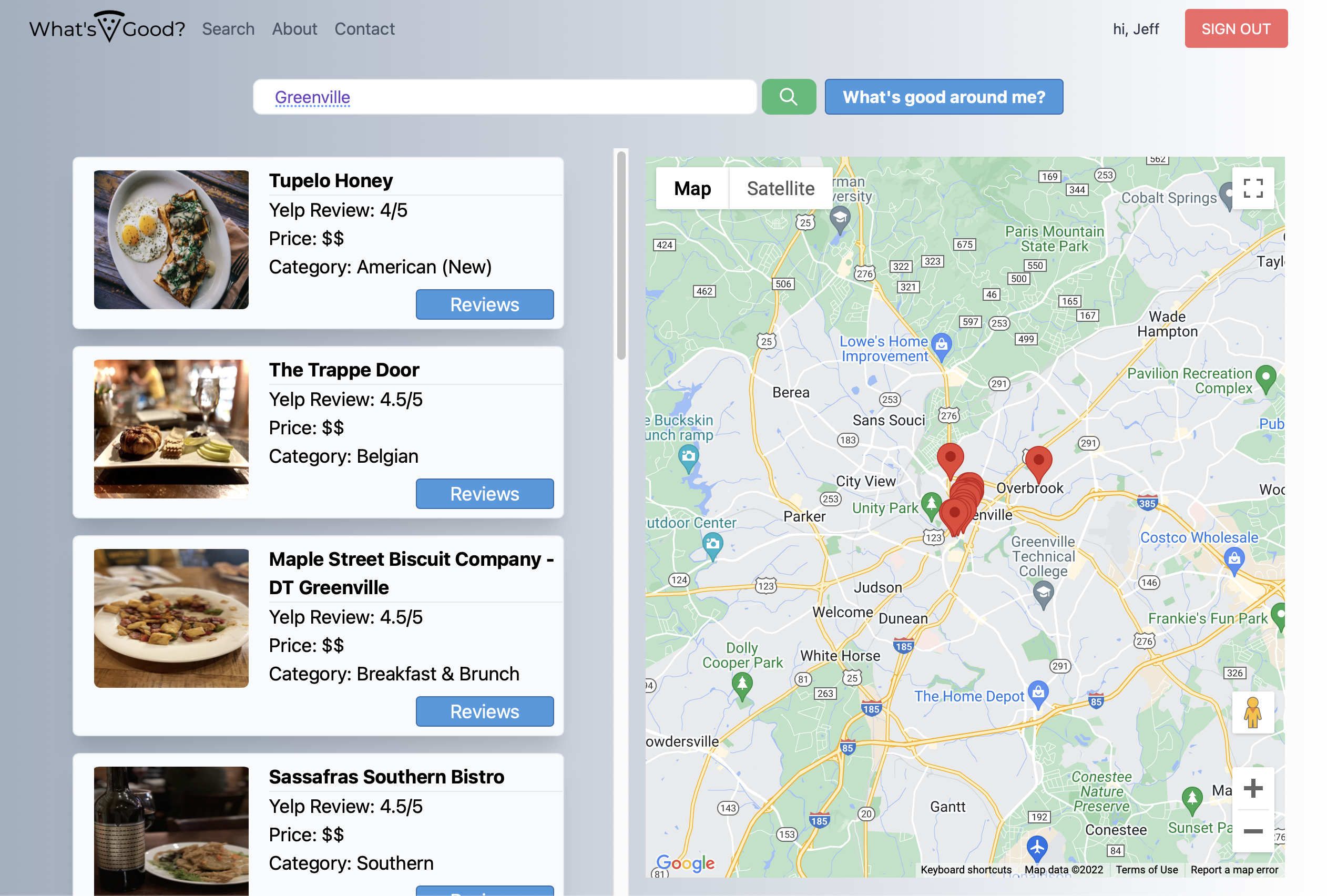The width and height of the screenshot is (1327, 896).
Task: Click the Gantt map label
Action: (x=947, y=806)
